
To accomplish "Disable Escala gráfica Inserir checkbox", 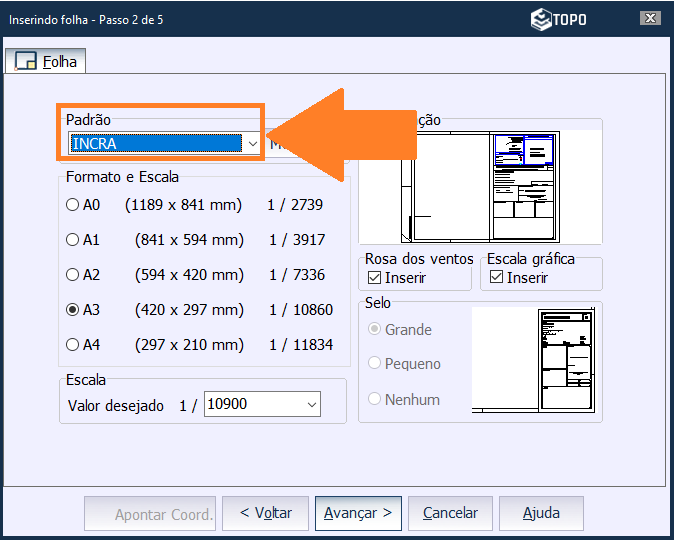I will coord(497,278).
